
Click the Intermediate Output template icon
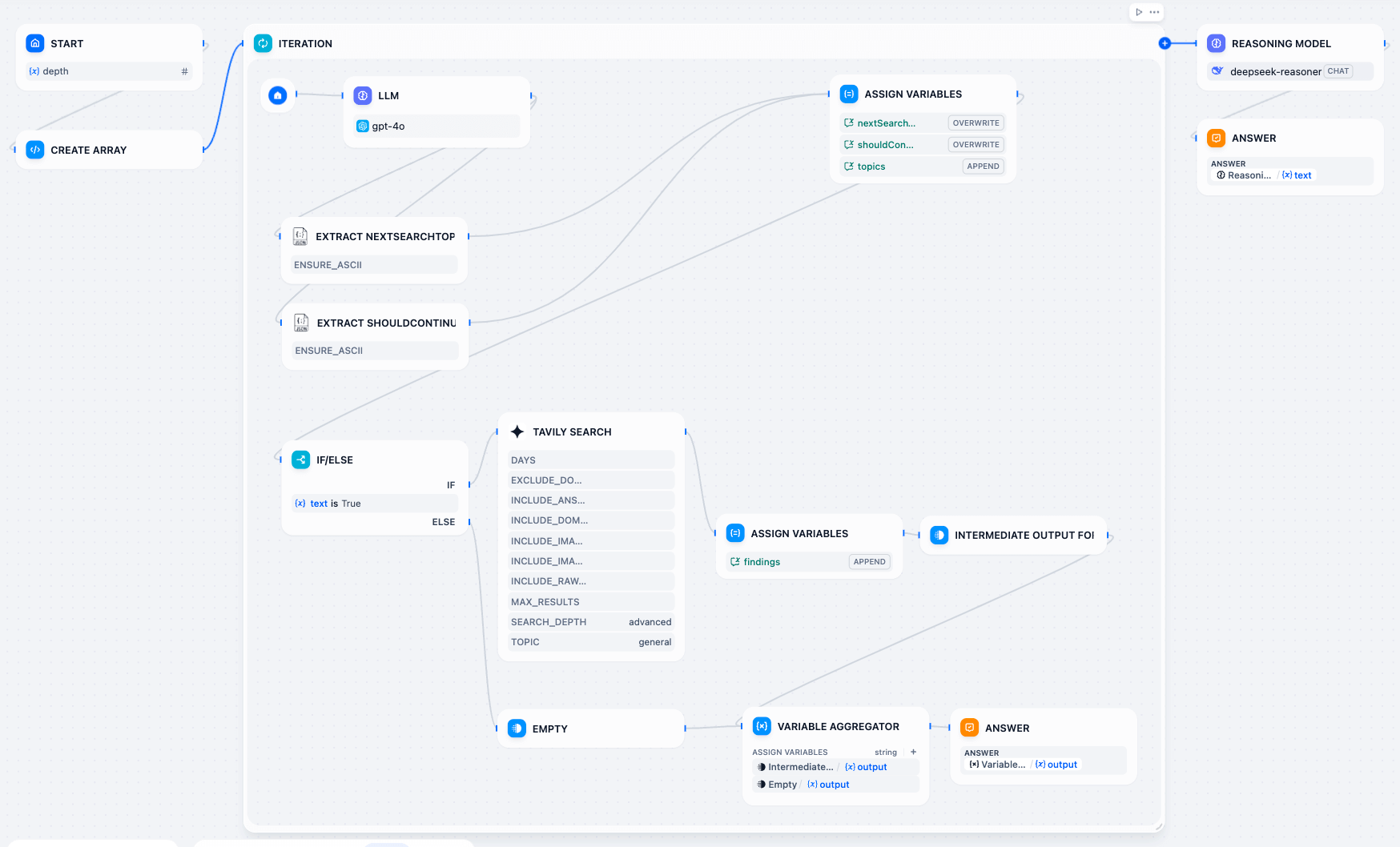tap(939, 535)
